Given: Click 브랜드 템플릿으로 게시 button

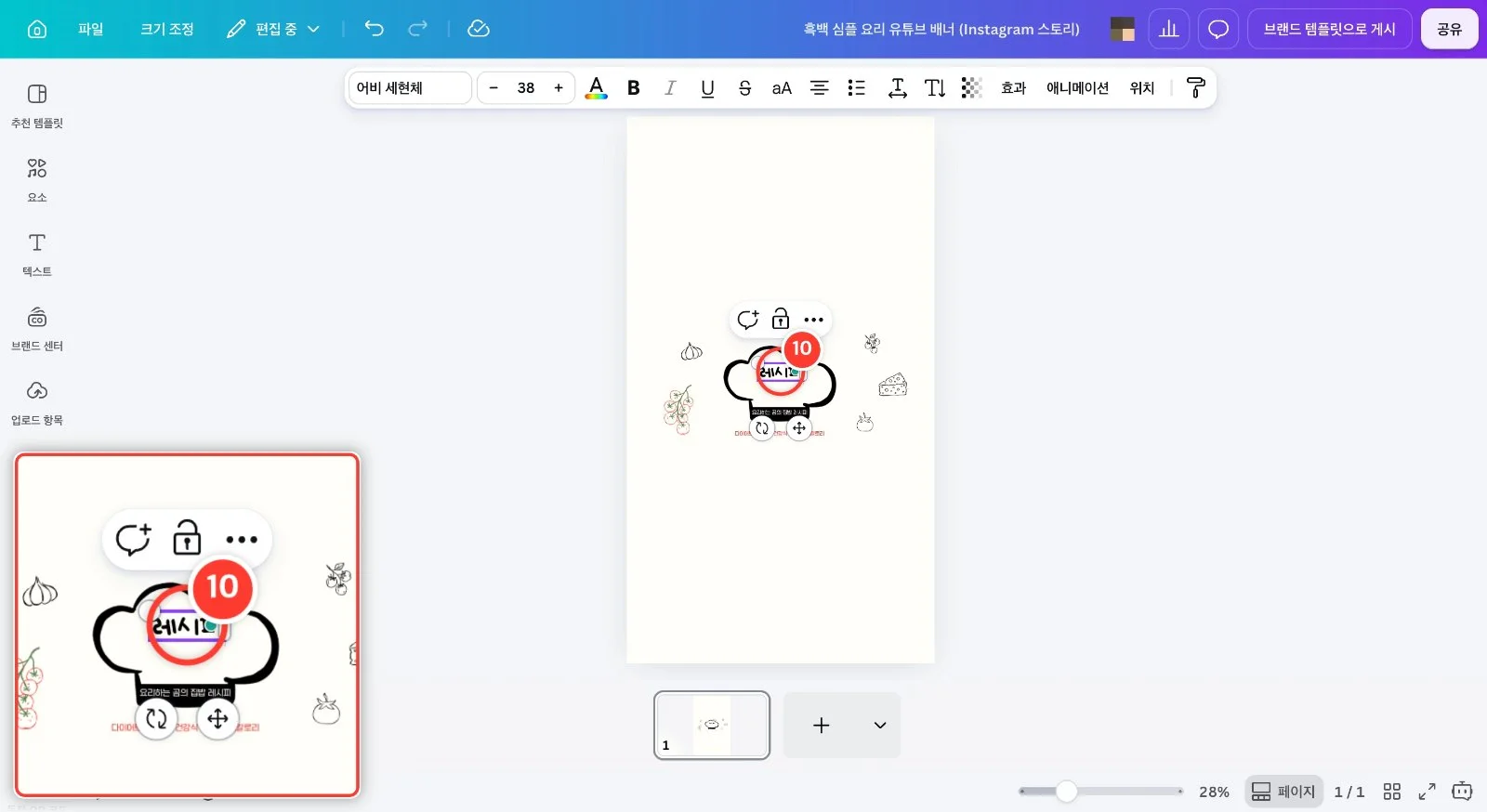Looking at the screenshot, I should tap(1329, 29).
